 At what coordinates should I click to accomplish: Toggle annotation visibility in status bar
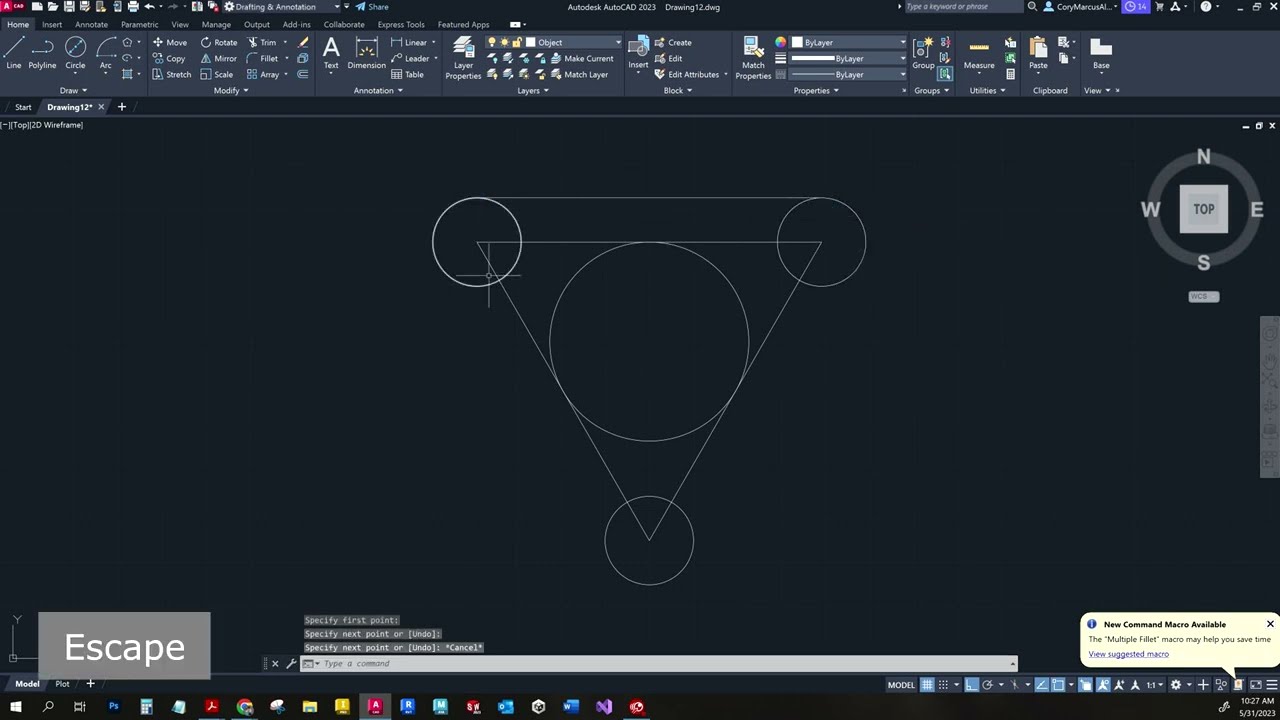click(1102, 685)
